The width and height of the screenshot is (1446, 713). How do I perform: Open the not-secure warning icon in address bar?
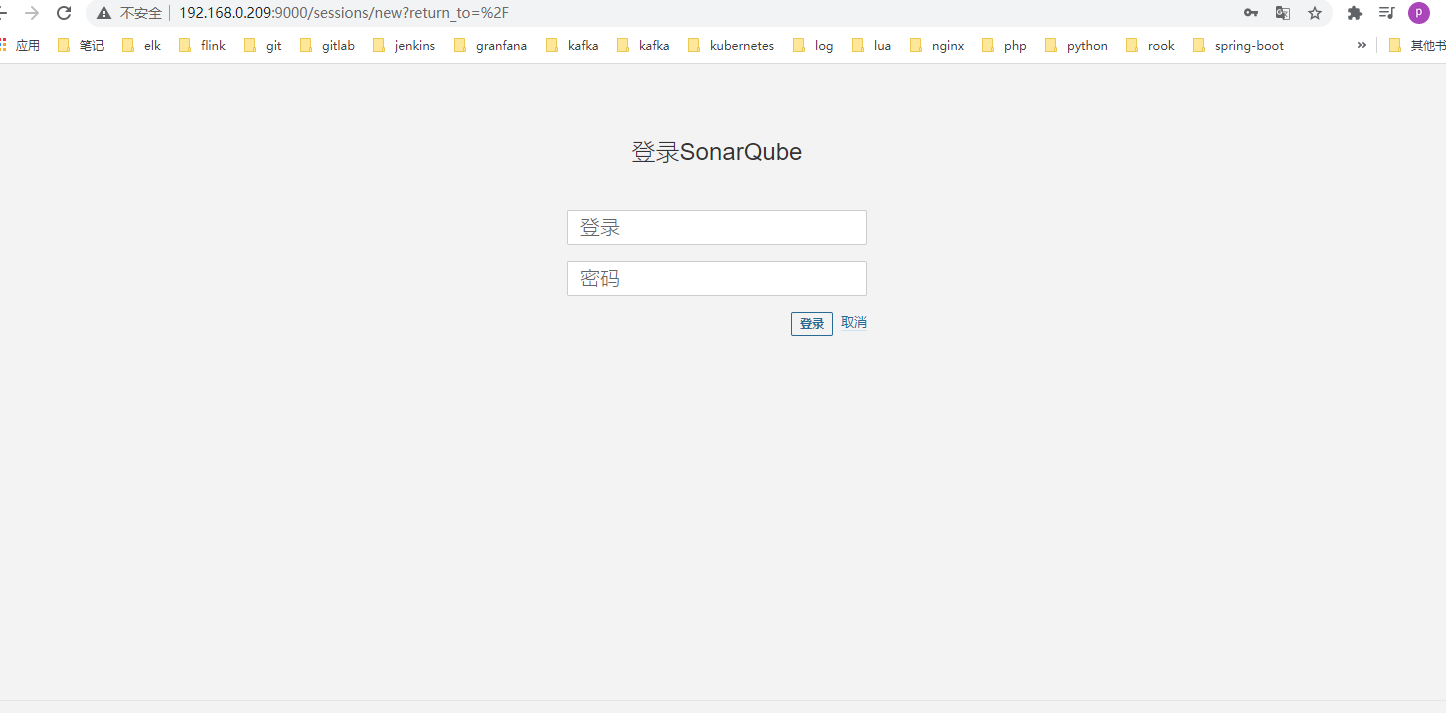coord(104,13)
